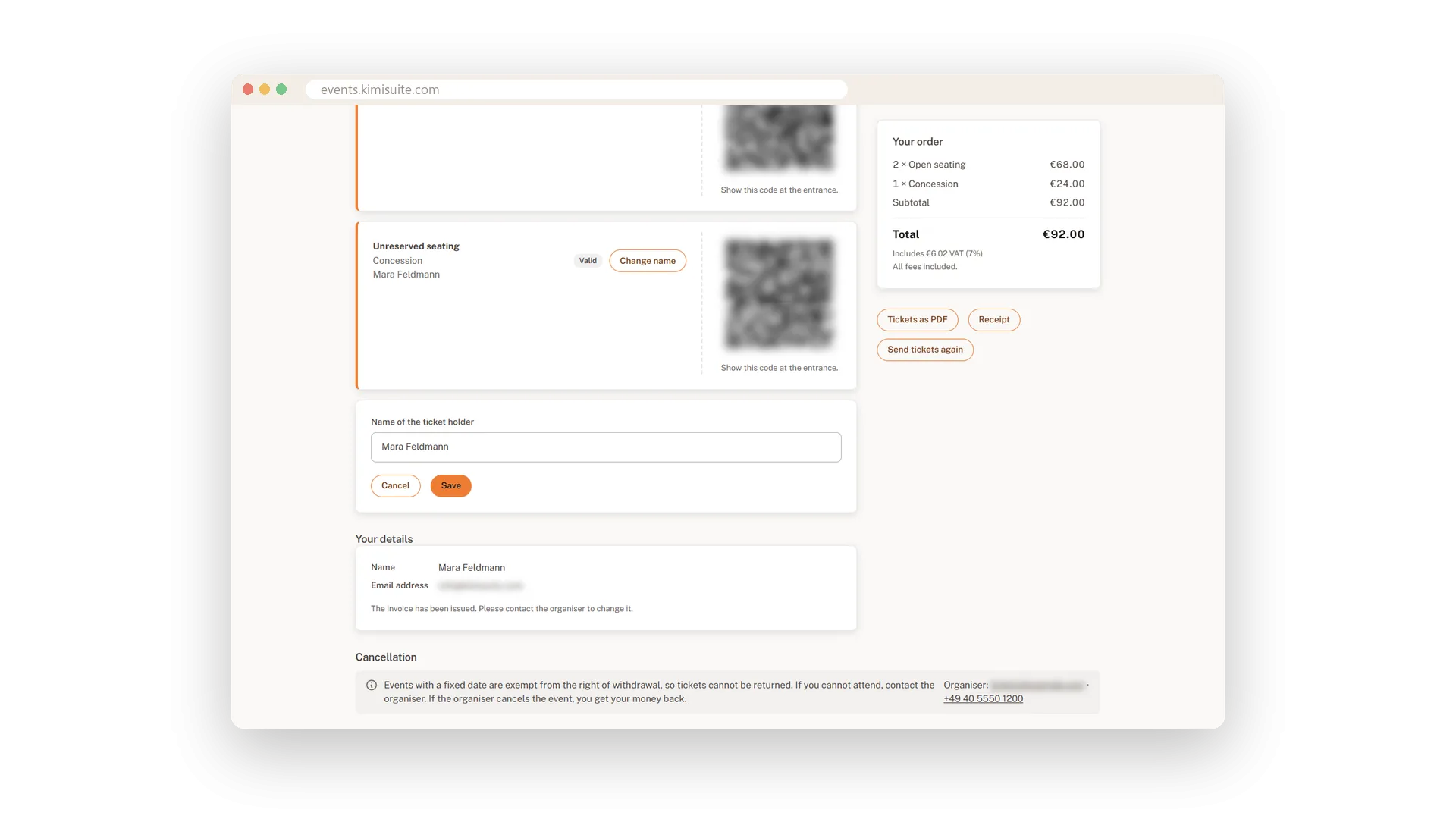The width and height of the screenshot is (1456, 819).
Task: Open the Receipt
Action: click(x=993, y=320)
